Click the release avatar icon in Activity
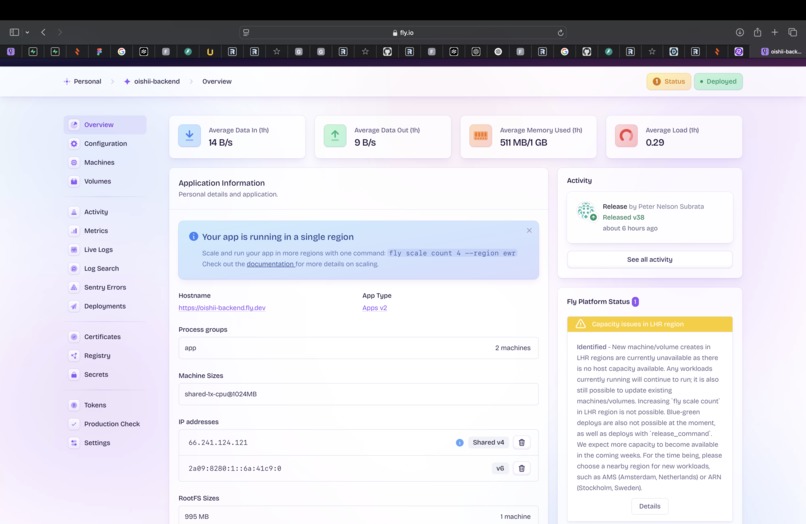 (586, 211)
